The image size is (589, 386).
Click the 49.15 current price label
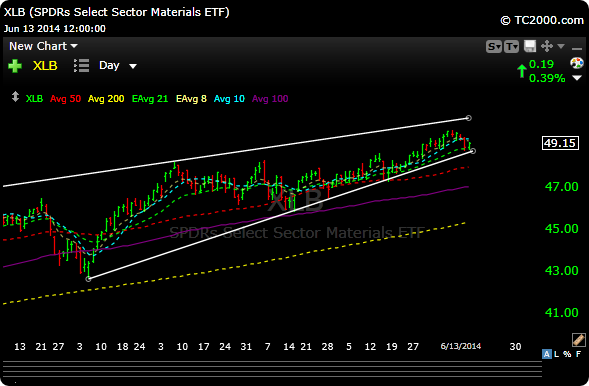coord(560,143)
